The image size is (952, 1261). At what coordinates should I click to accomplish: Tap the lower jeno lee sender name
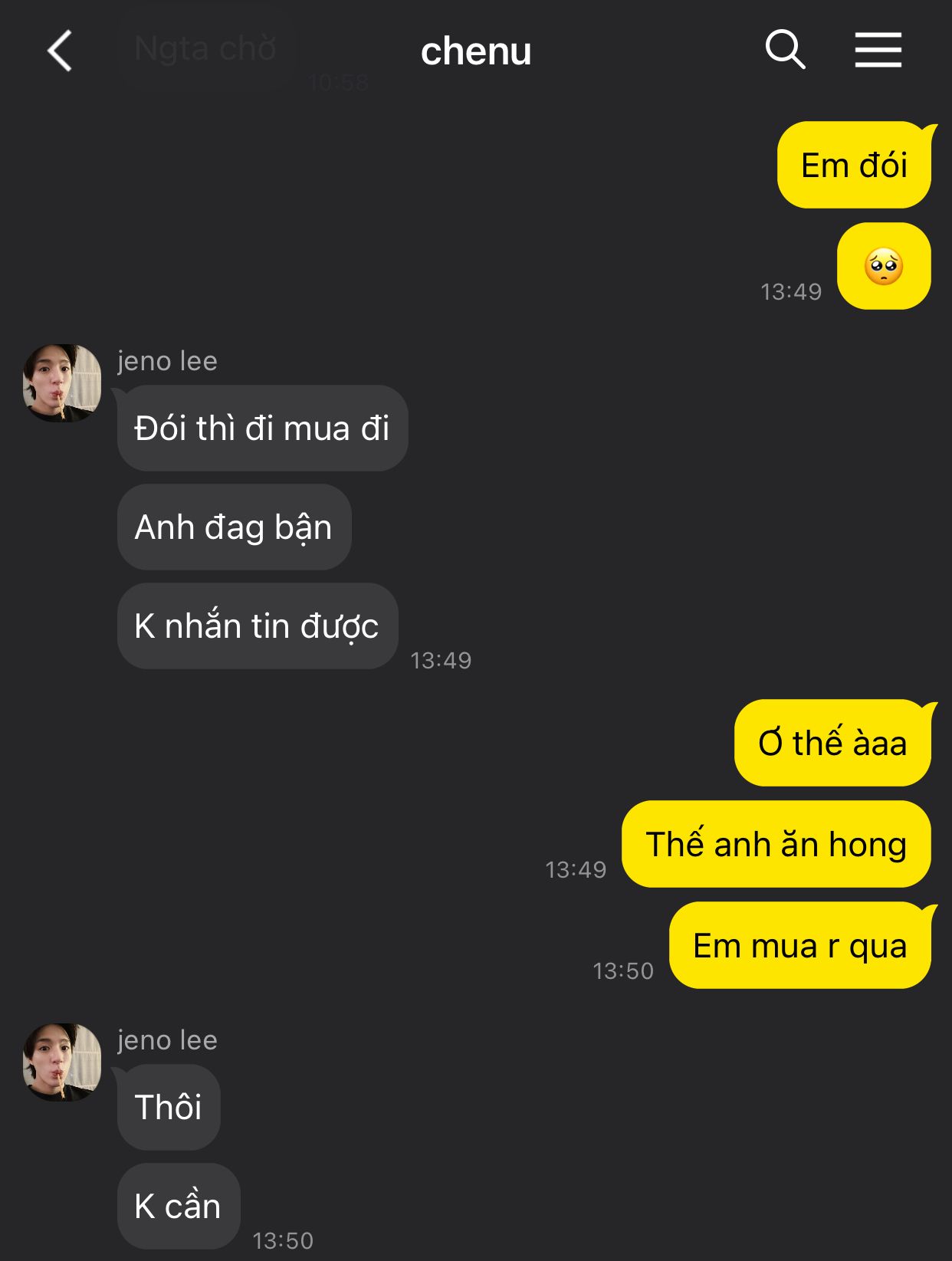click(x=167, y=1040)
